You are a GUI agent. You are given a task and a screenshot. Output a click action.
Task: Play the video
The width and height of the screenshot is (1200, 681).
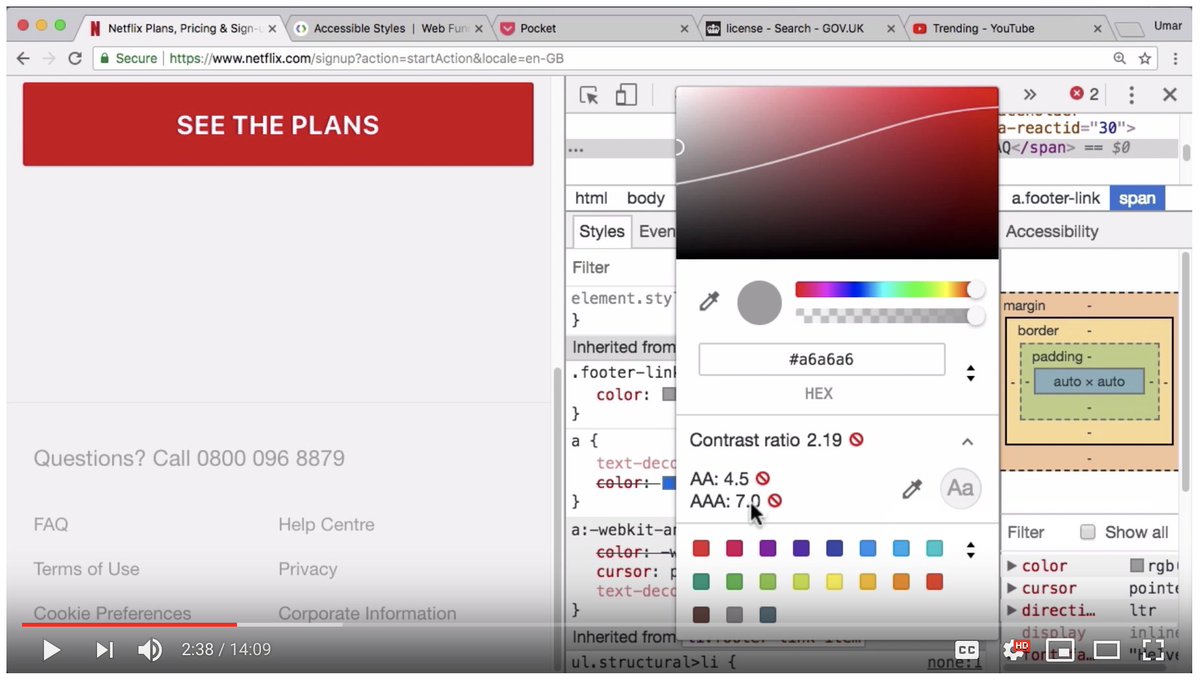point(51,650)
